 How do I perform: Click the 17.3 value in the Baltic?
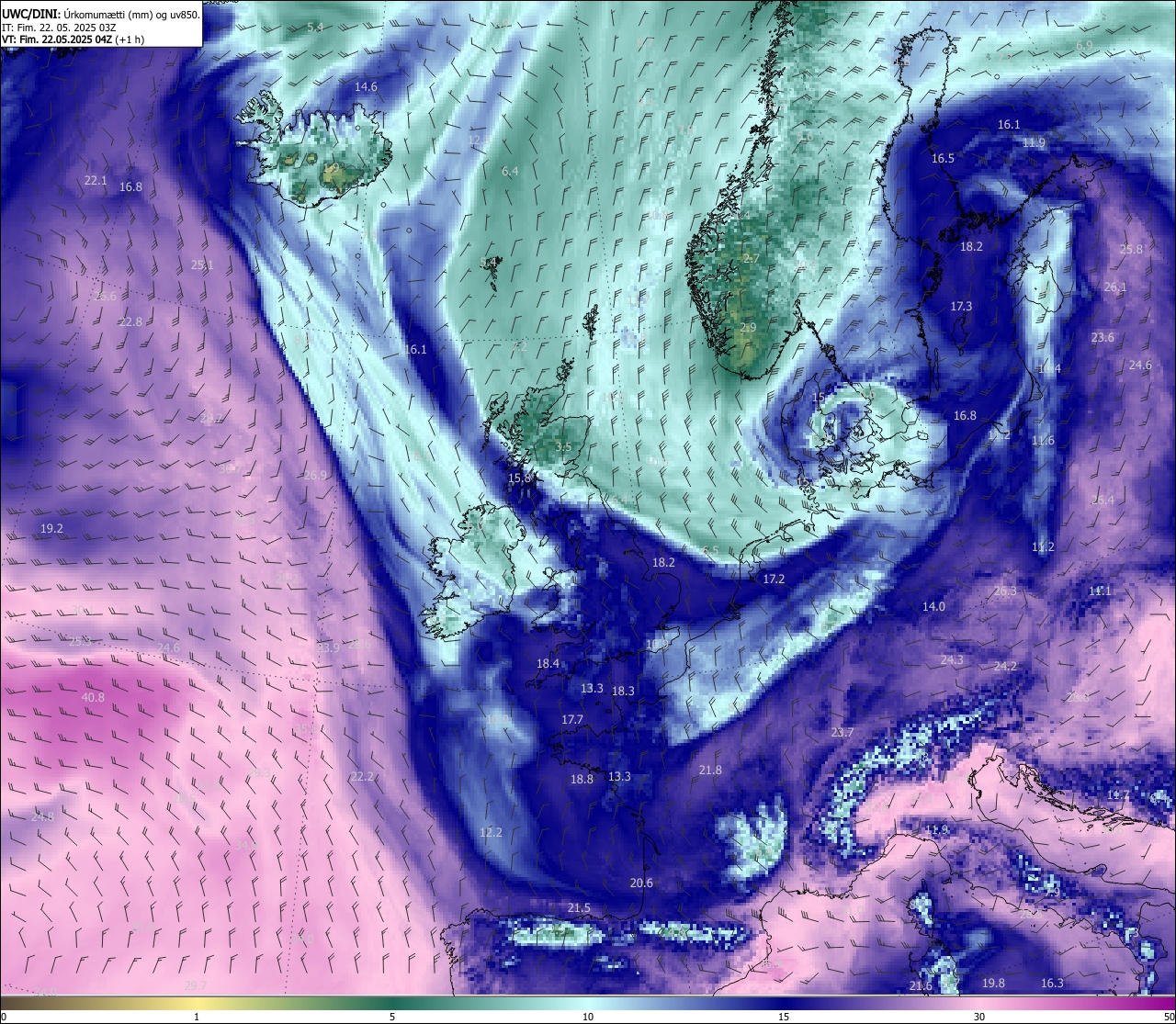961,306
